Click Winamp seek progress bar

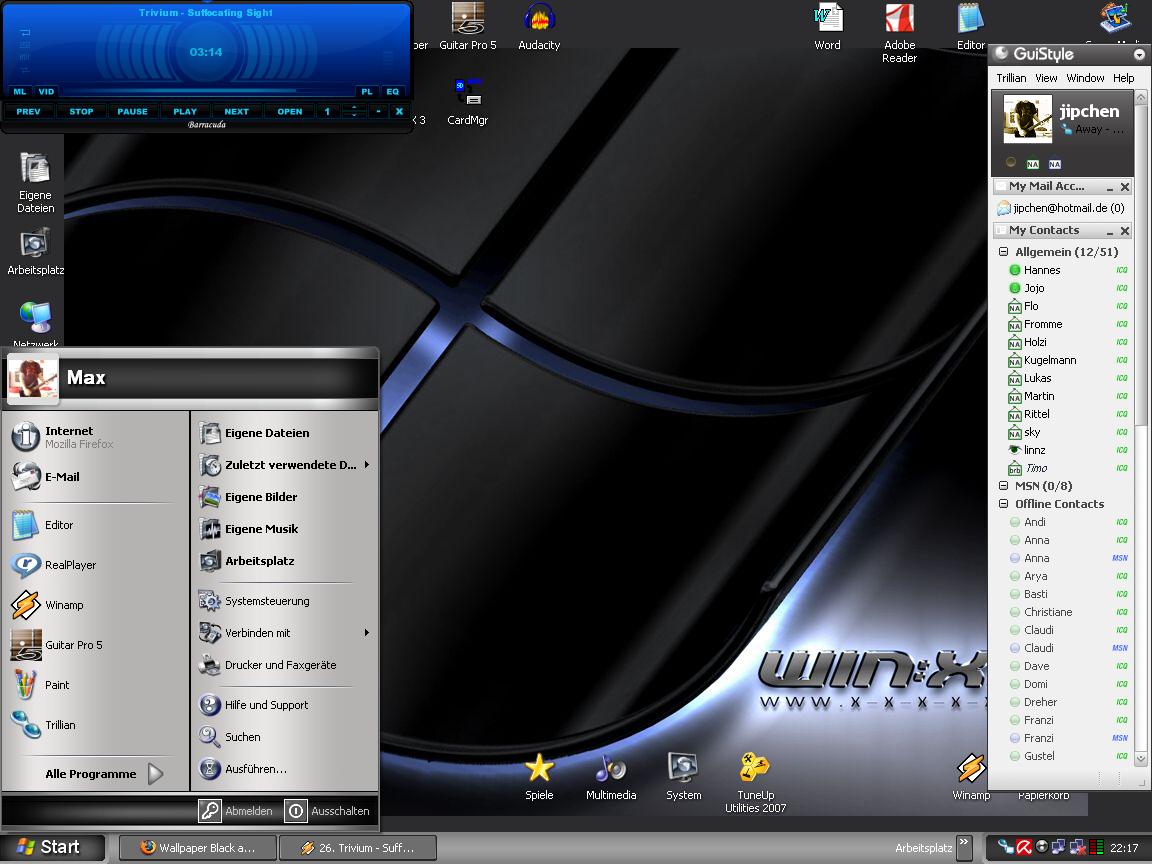coord(207,92)
